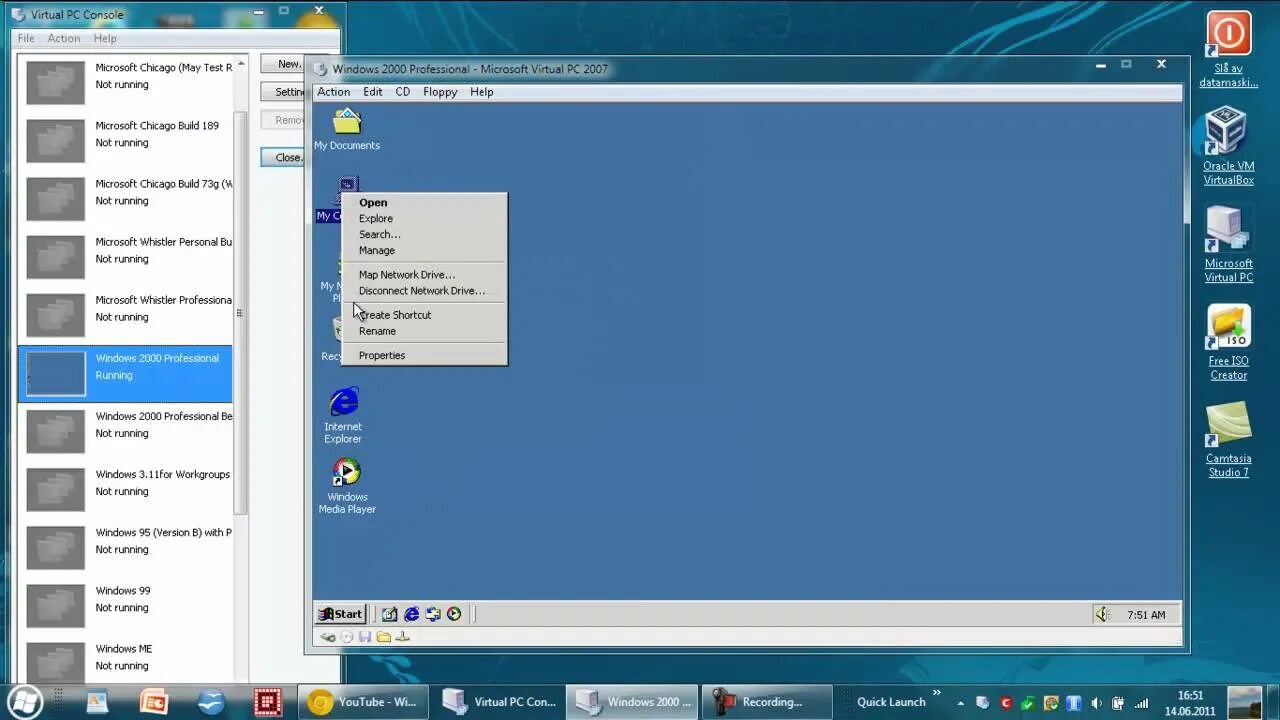Open Action menu in Virtual PC Console

point(64,38)
